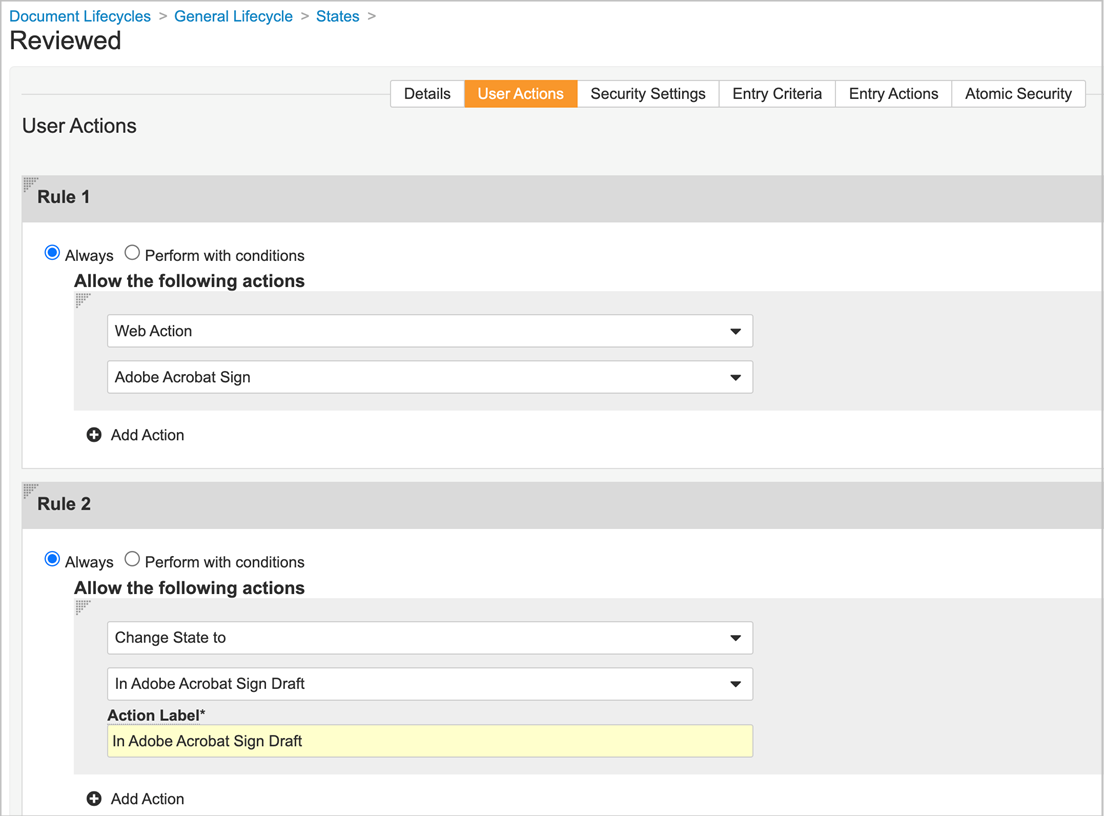This screenshot has height=816, width=1104.
Task: Click the plus icon under Rule 2
Action: [94, 799]
